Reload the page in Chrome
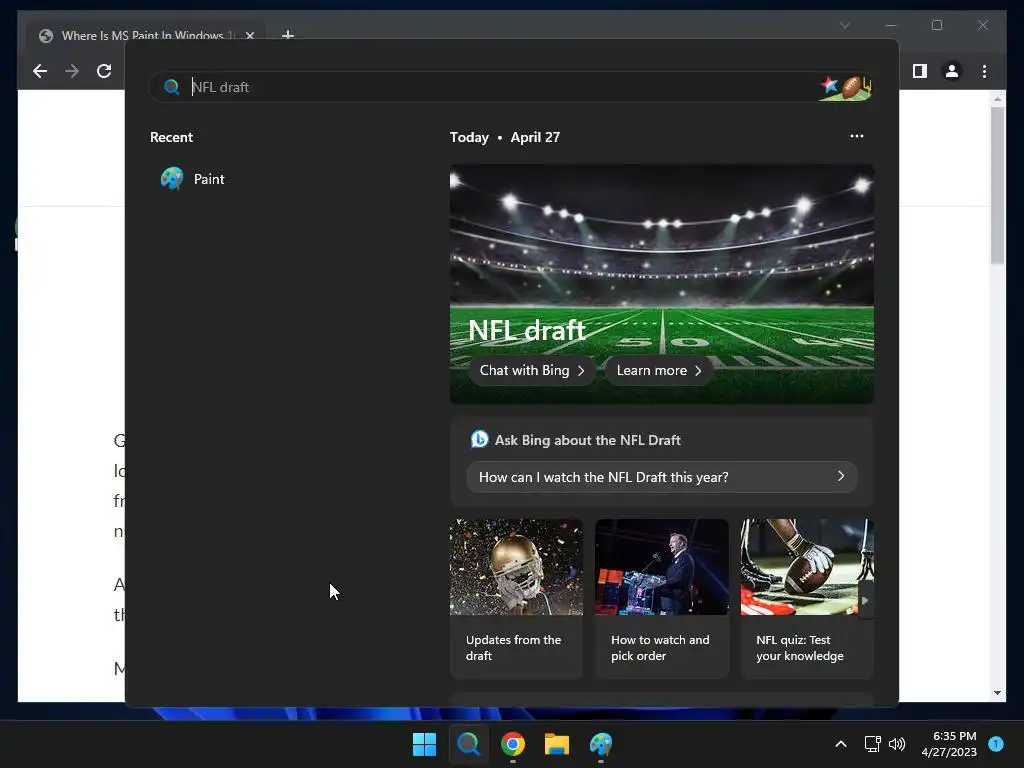 point(104,71)
